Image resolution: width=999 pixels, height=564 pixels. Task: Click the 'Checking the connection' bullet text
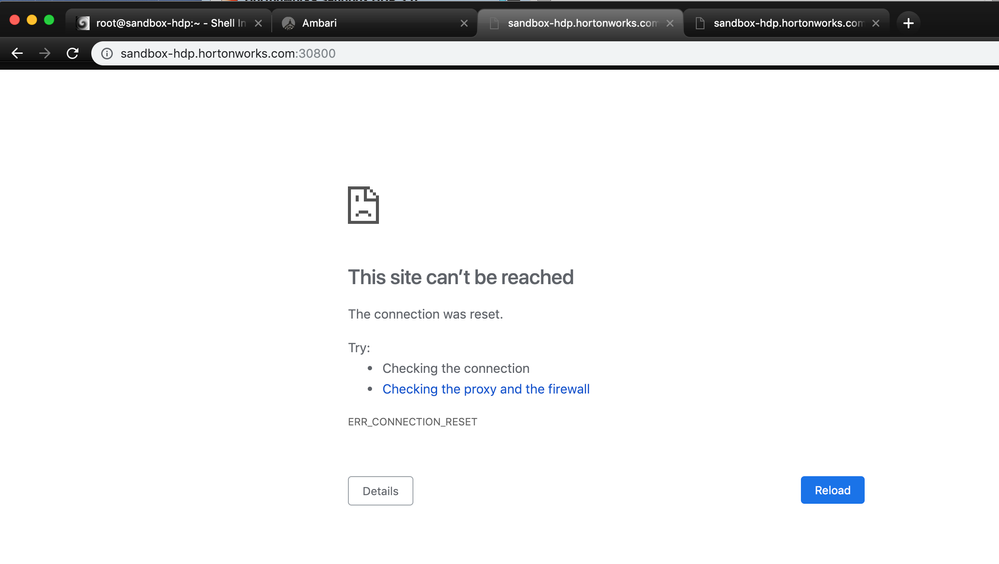(x=456, y=368)
